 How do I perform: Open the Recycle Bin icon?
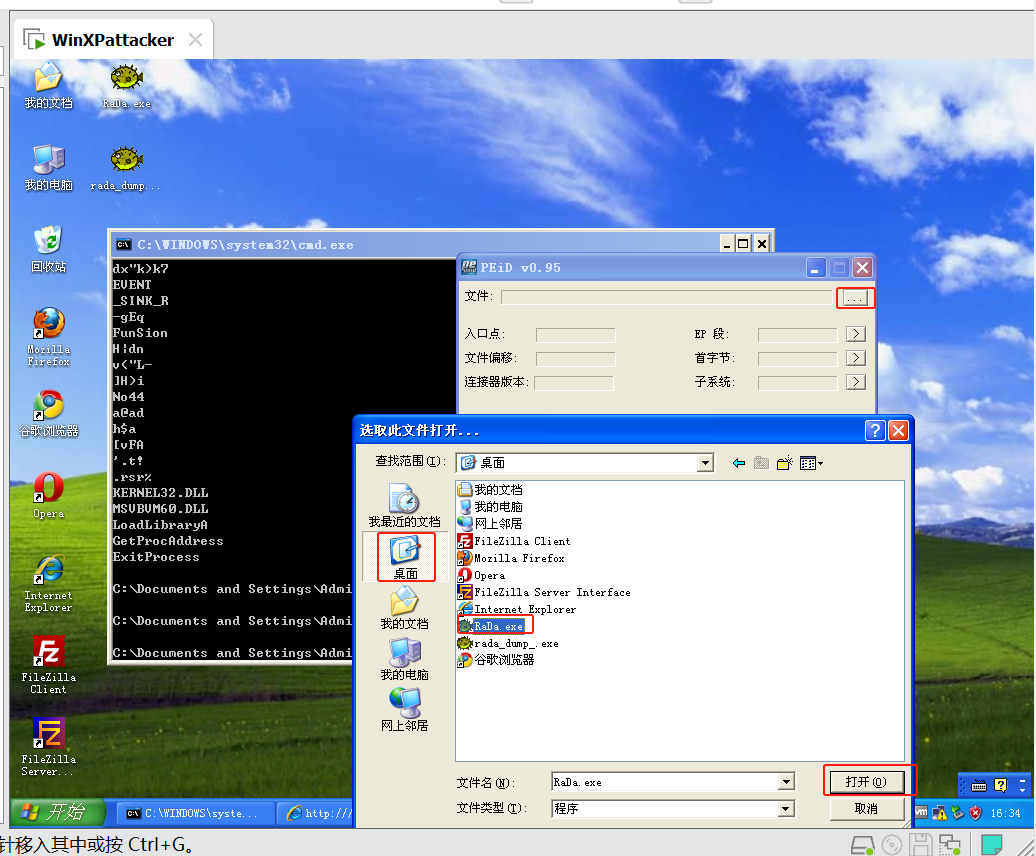point(48,250)
